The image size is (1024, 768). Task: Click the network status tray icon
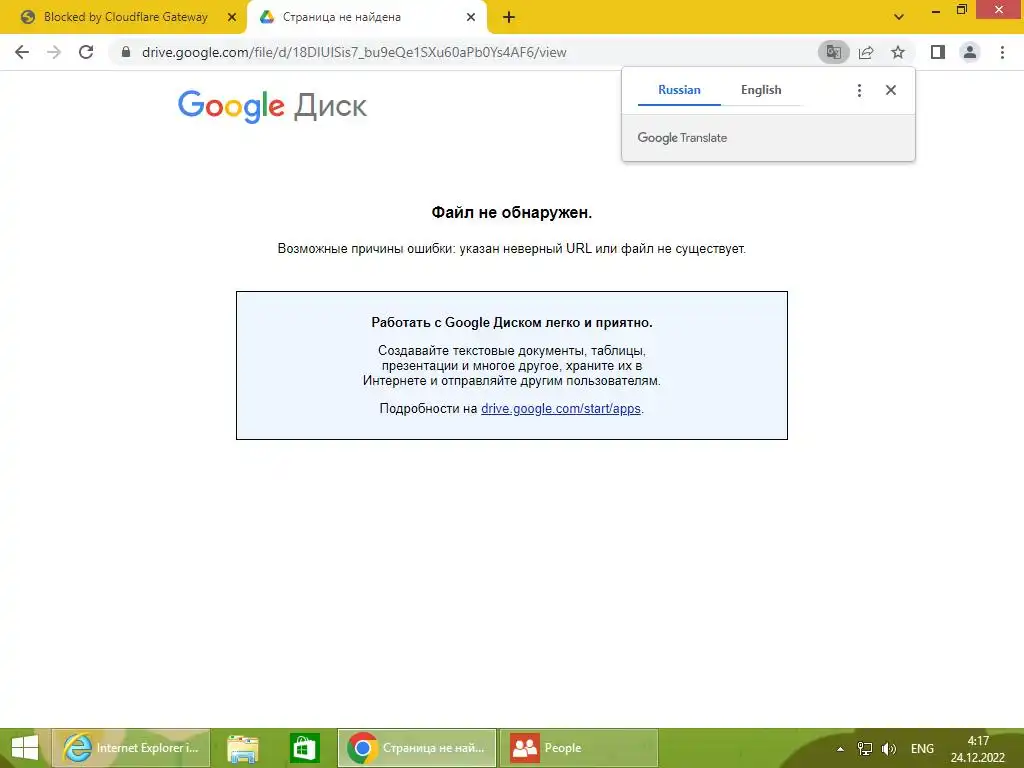point(865,748)
